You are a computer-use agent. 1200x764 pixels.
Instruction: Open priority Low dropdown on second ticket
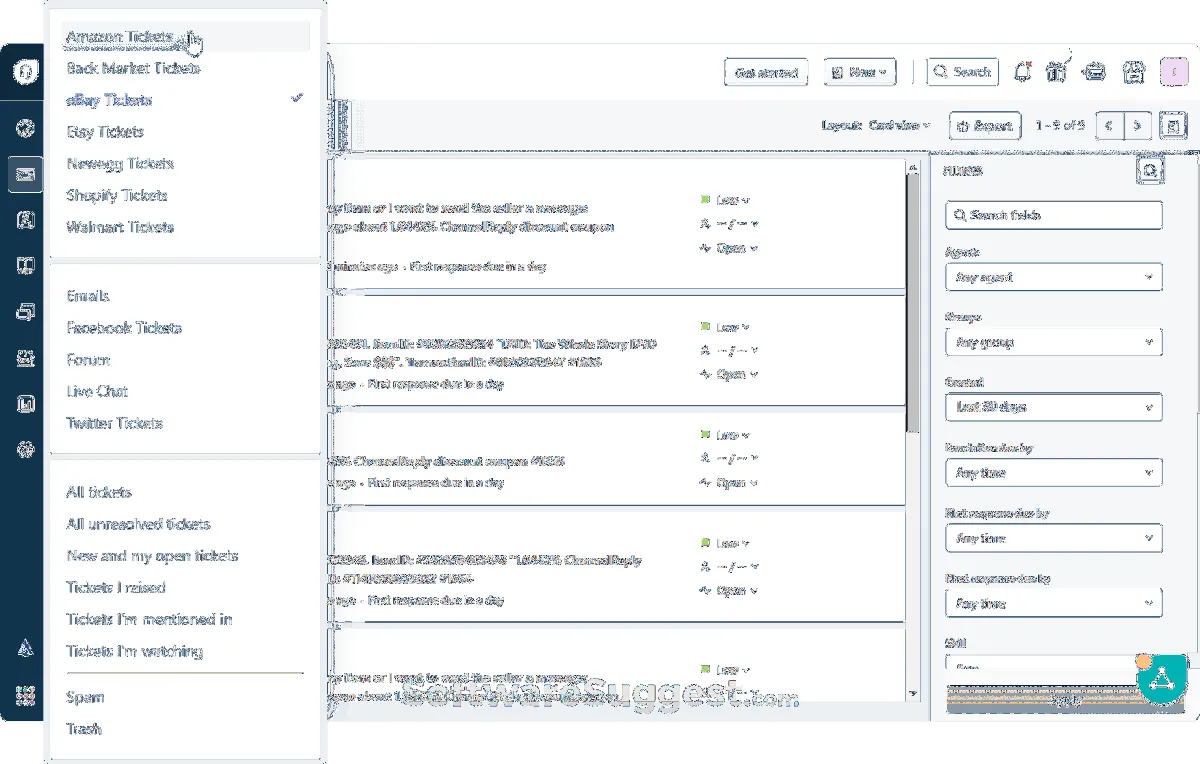pyautogui.click(x=726, y=327)
